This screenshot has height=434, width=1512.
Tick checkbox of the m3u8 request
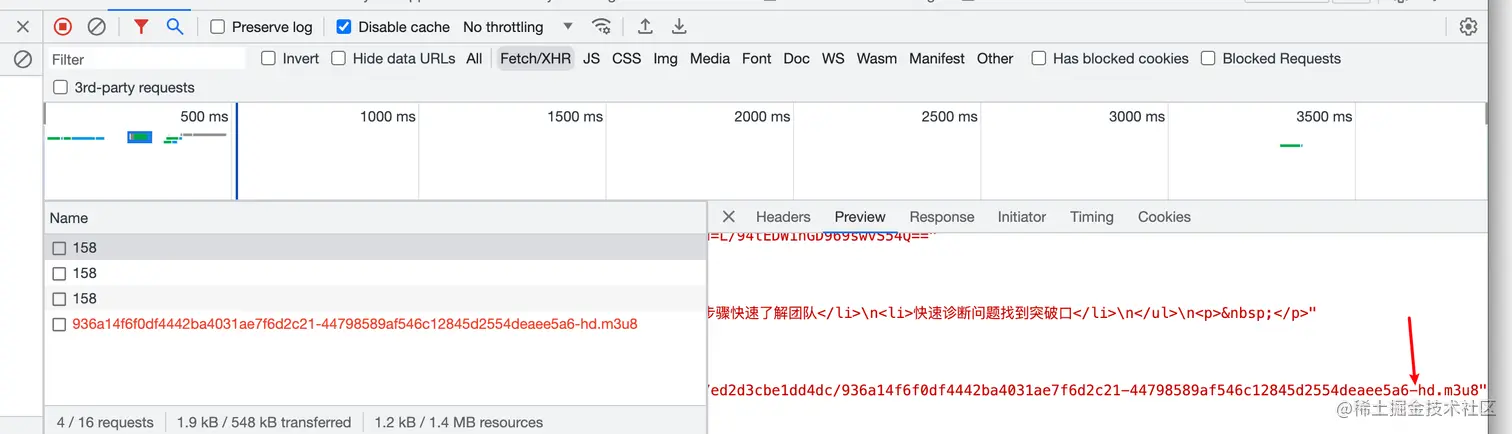coord(59,325)
